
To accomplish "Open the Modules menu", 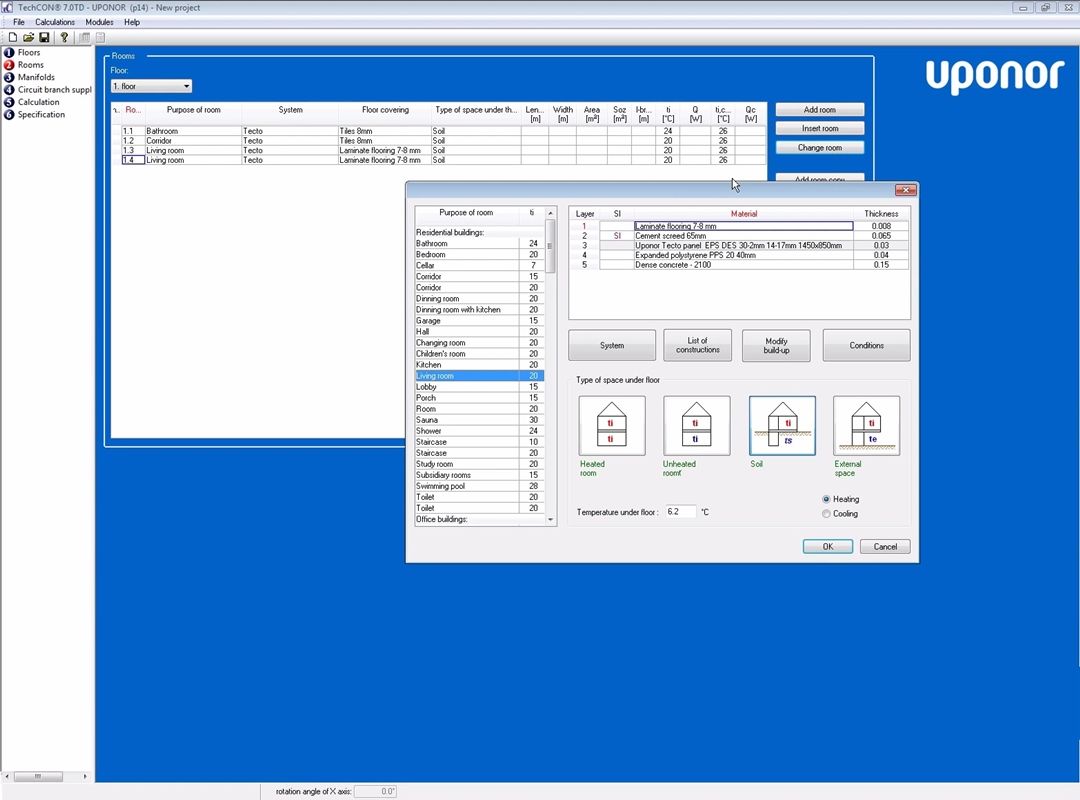I will (x=99, y=22).
